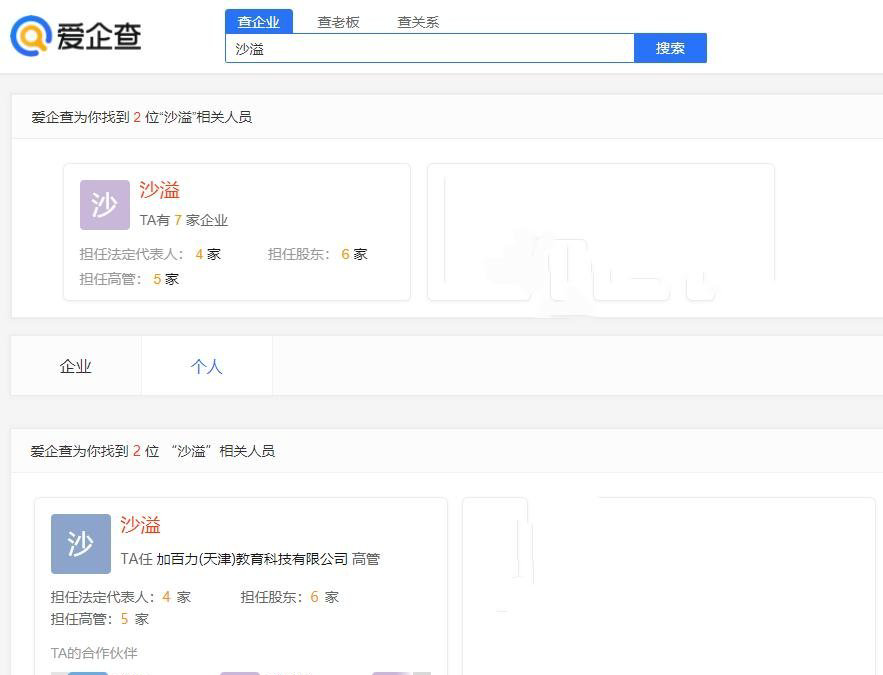
Task: Open the 沙溢 name link in lower card
Action: tap(140, 525)
